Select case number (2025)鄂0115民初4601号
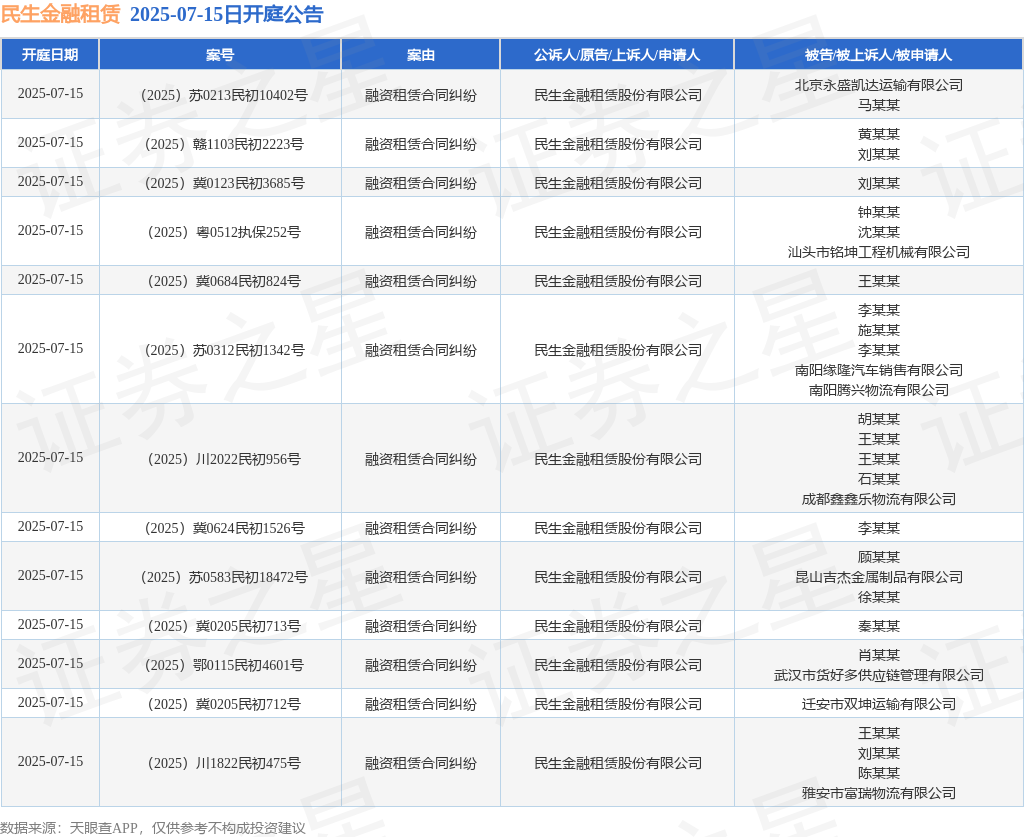Image resolution: width=1024 pixels, height=837 pixels. coord(224,665)
